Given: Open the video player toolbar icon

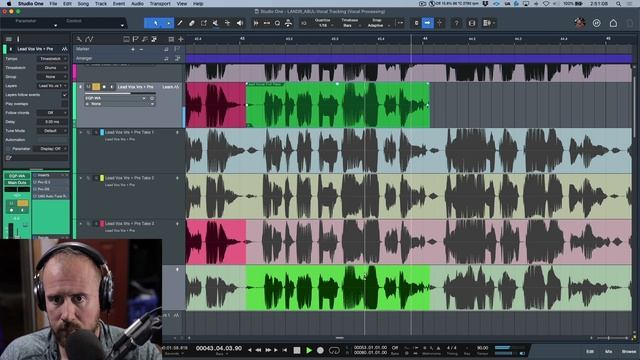Looking at the screenshot, I should click(472, 23).
